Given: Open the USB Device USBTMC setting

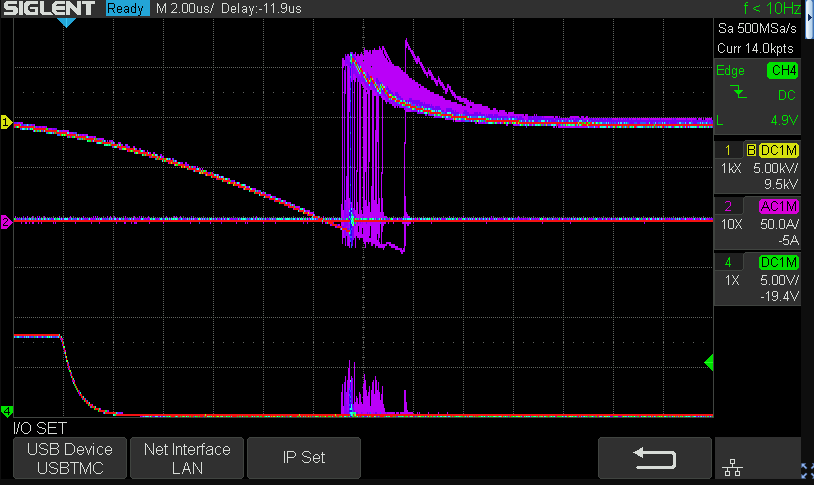Looking at the screenshot, I should pyautogui.click(x=70, y=458).
